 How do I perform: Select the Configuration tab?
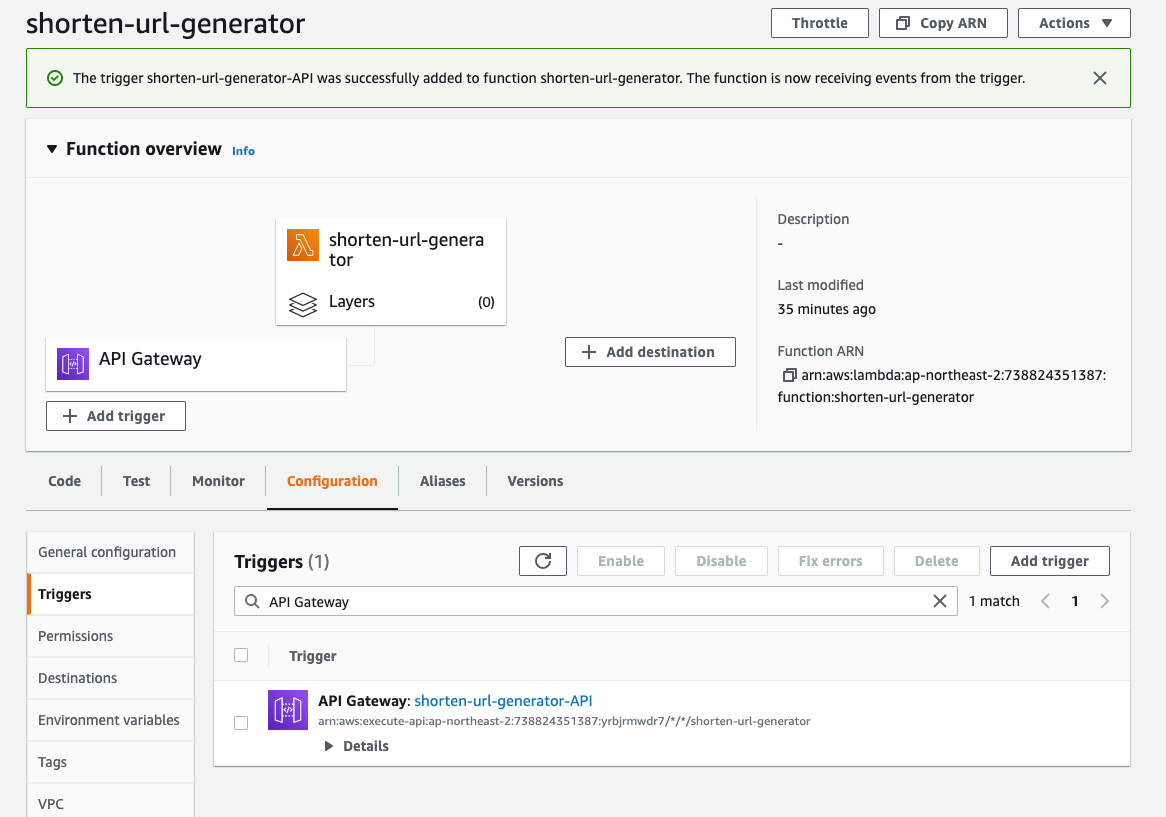(332, 481)
